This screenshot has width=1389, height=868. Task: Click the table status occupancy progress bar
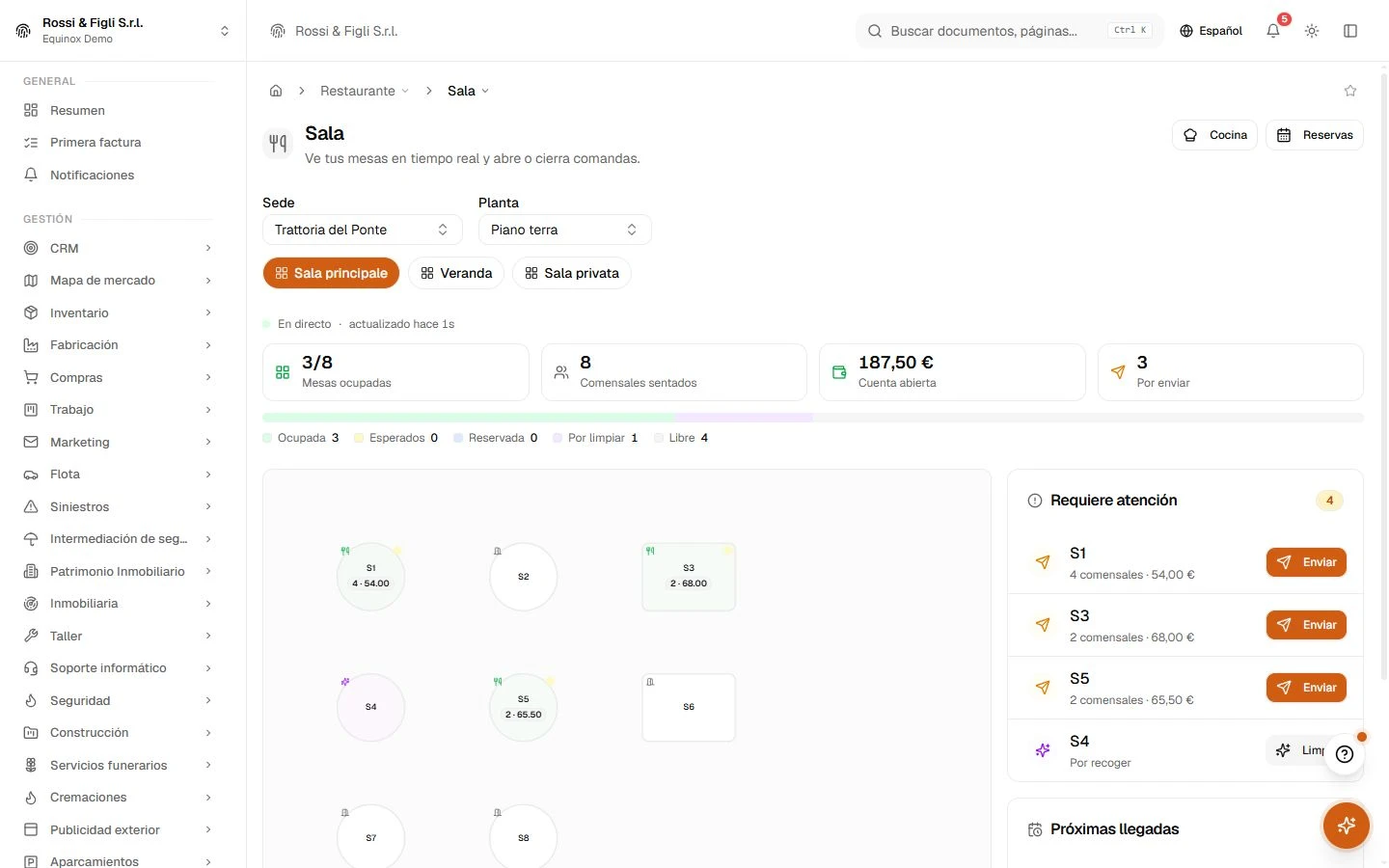pos(813,418)
